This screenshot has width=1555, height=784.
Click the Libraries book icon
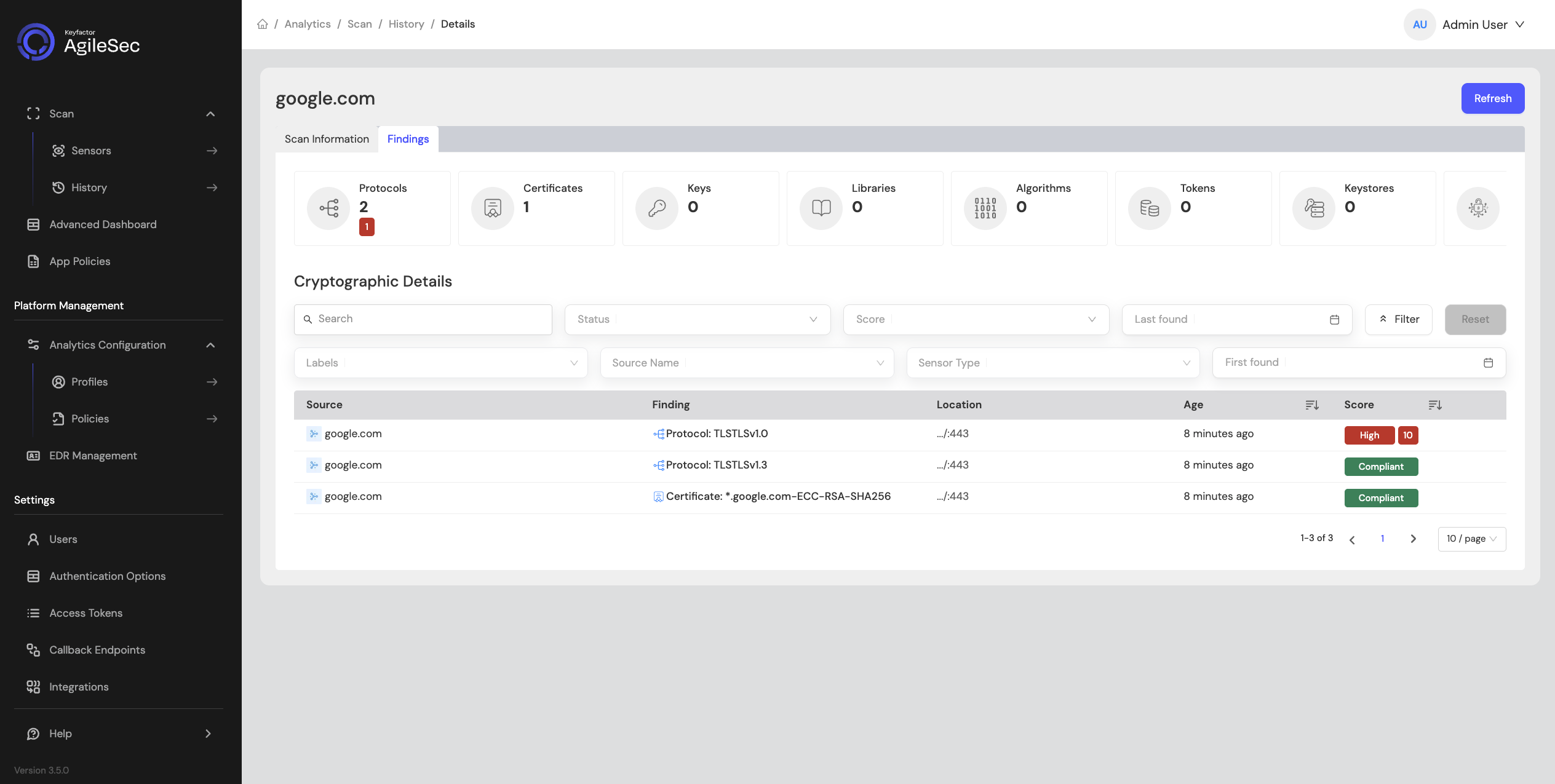click(821, 208)
